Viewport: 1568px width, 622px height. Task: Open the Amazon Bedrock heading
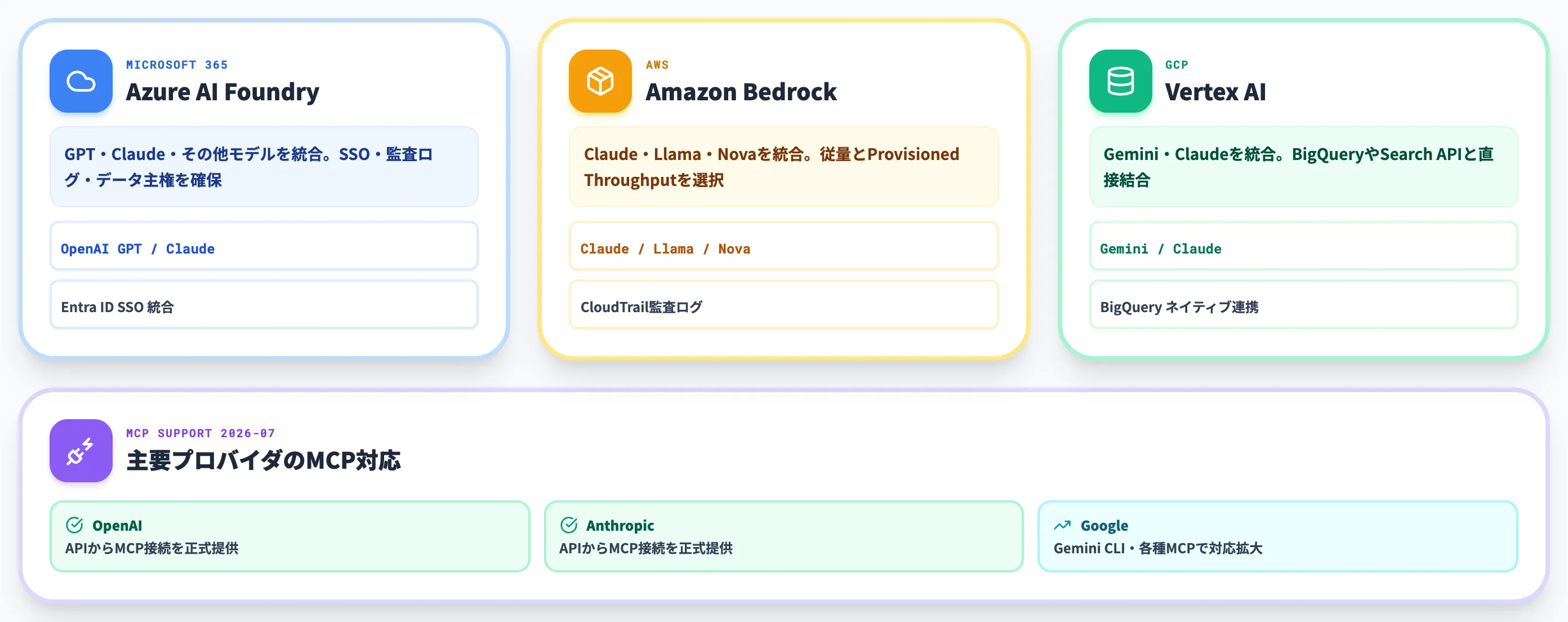[x=741, y=92]
